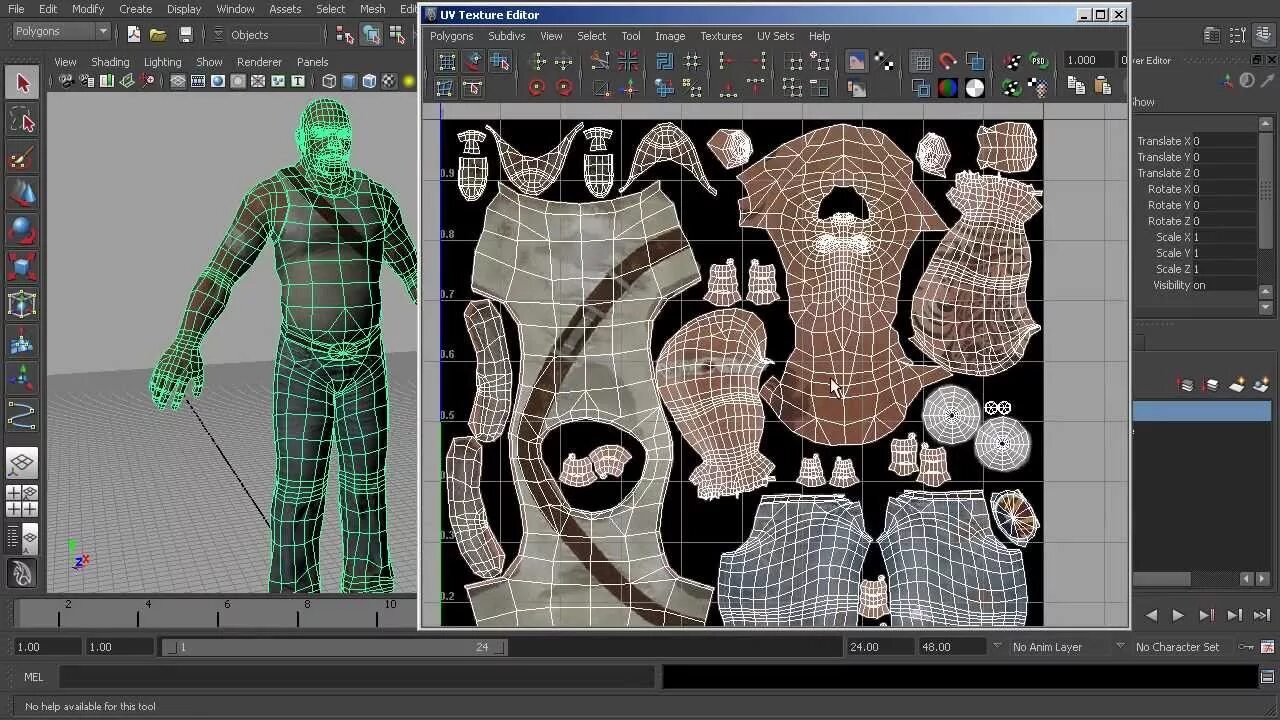The image size is (1280, 720).
Task: Open the No Character Set dropdown
Action: [x=1177, y=647]
